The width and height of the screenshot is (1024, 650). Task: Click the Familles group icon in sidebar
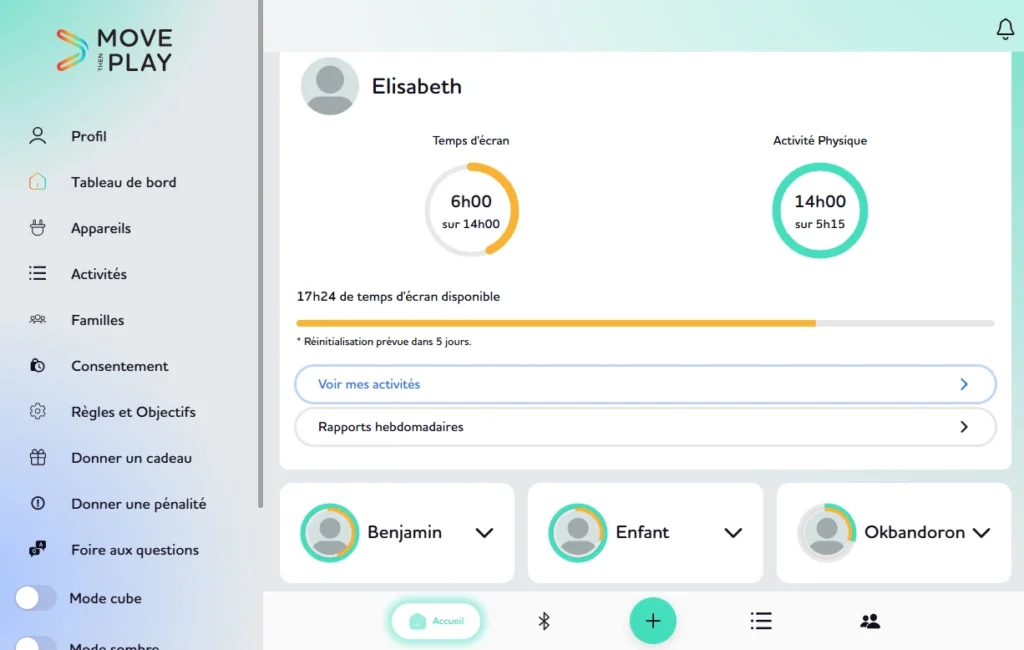coord(38,319)
